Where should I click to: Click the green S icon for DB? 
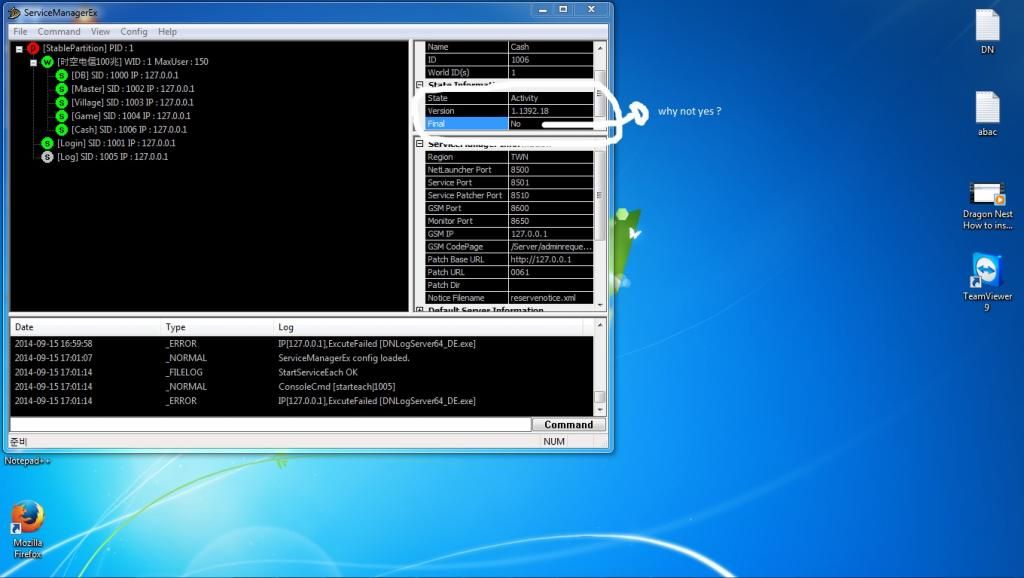point(62,75)
